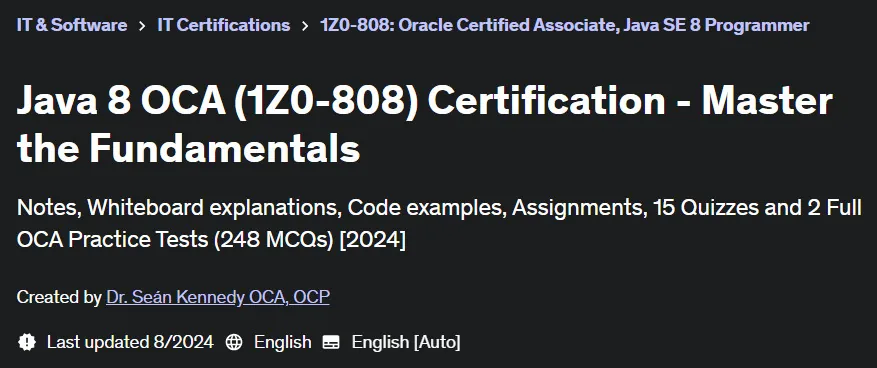Click the "Created by" label
Image resolution: width=877 pixels, height=368 pixels.
(x=59, y=297)
